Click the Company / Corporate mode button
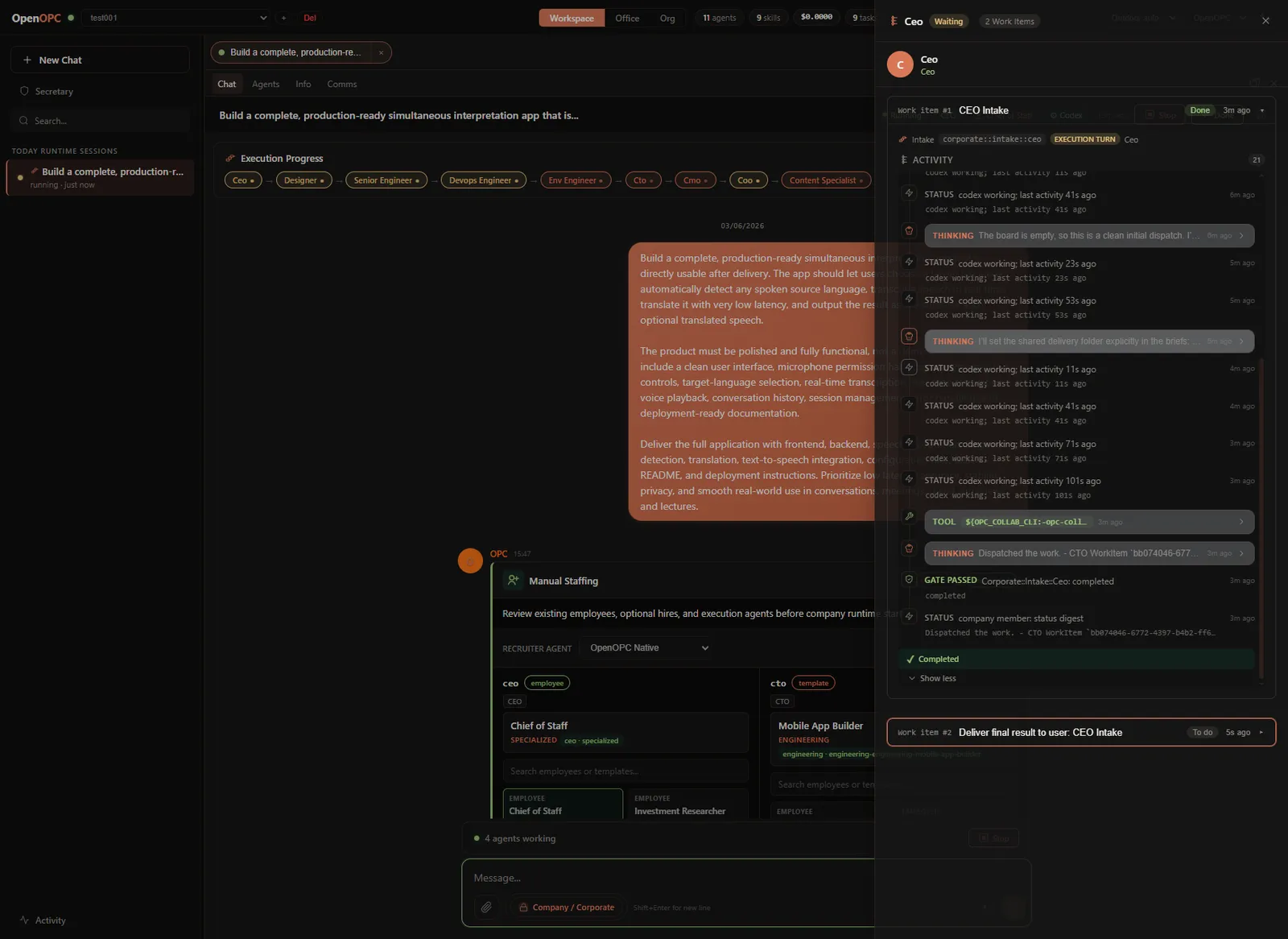1288x939 pixels. coord(566,907)
